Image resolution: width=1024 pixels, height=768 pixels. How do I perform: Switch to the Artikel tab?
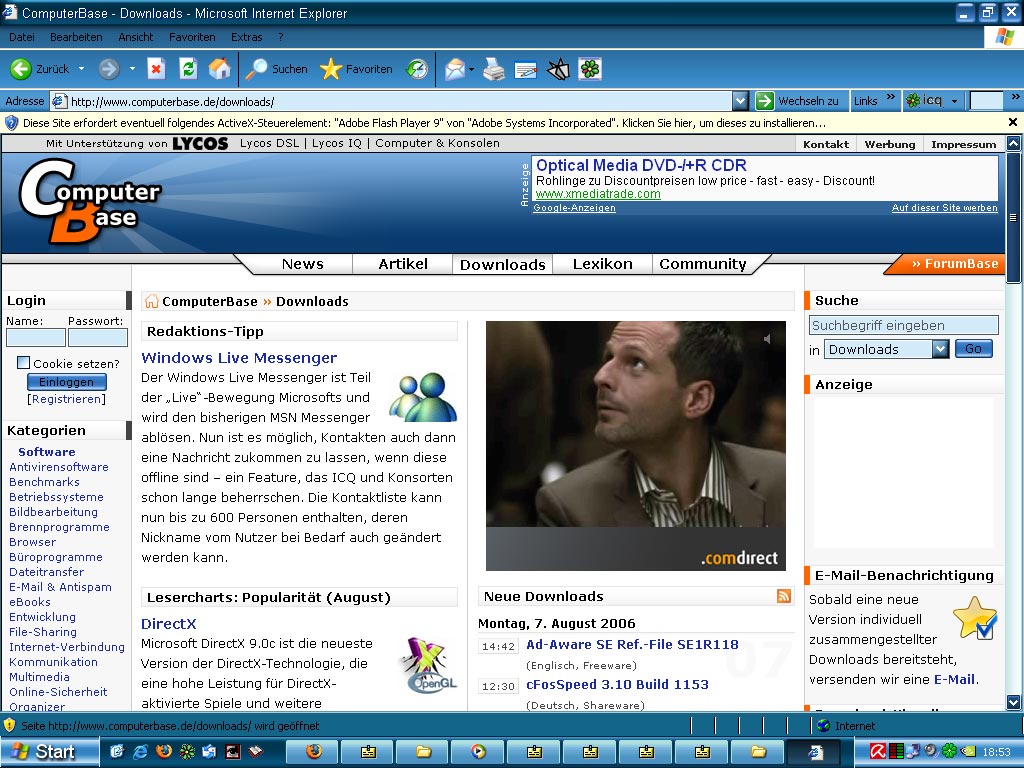(x=403, y=264)
